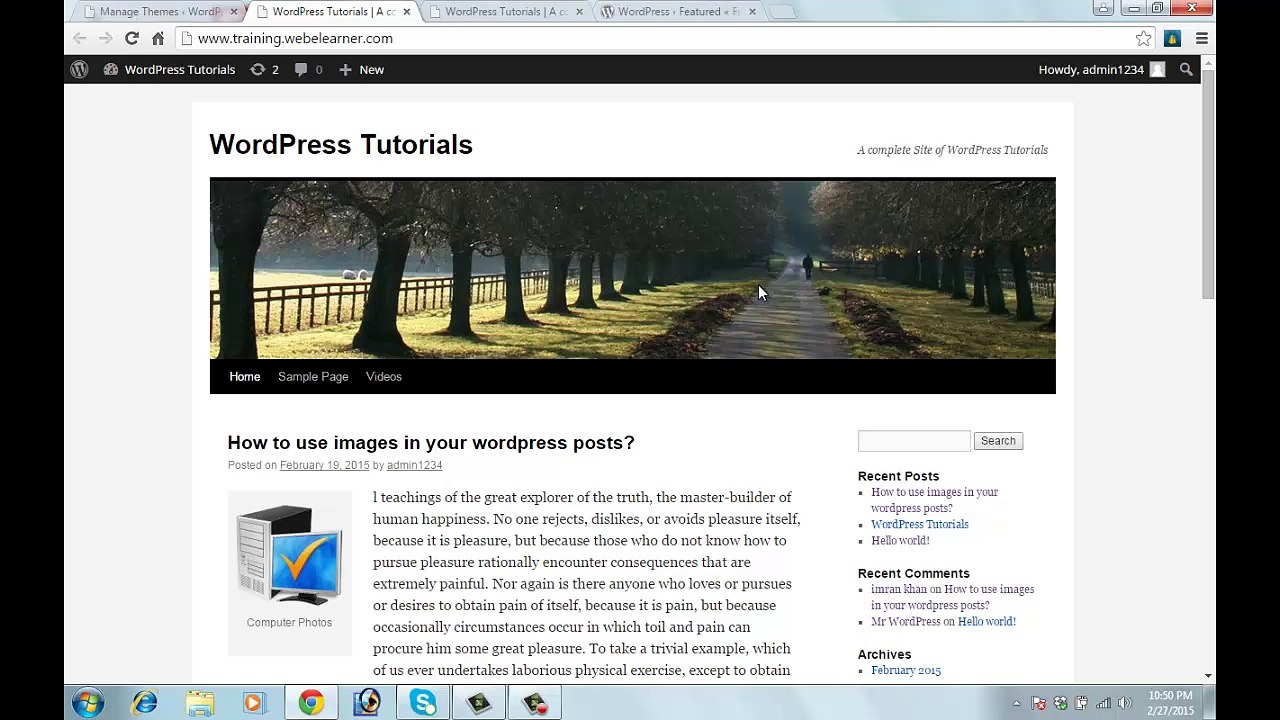
Task: Open a new browser tab
Action: coord(783,11)
